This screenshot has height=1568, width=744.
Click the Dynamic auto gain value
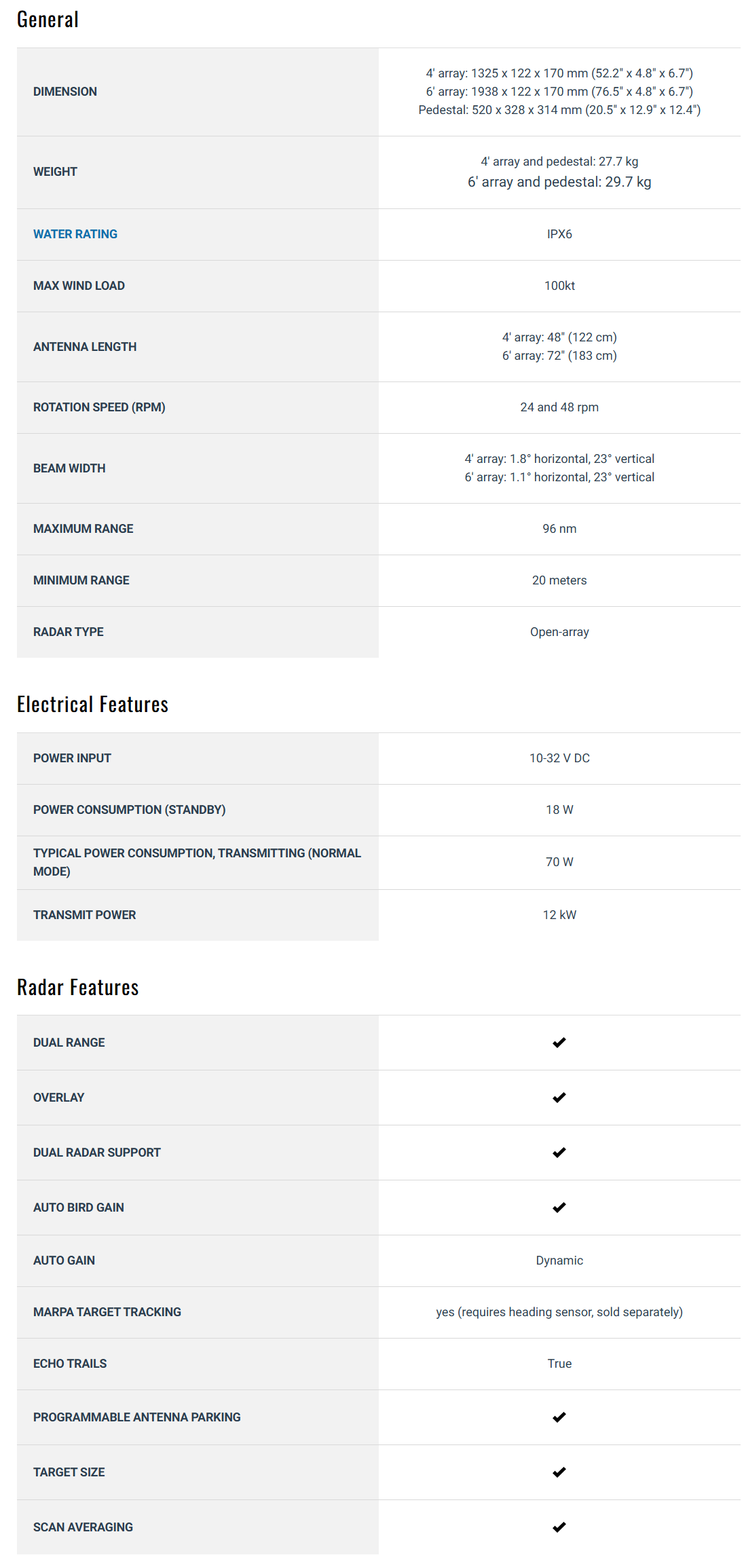coord(559,1261)
